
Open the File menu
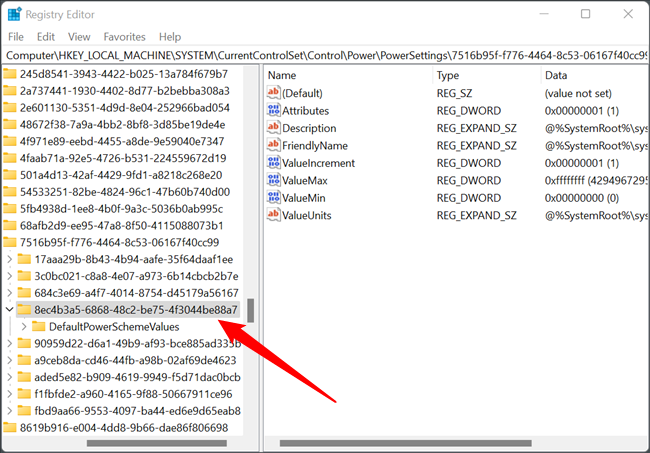16,37
